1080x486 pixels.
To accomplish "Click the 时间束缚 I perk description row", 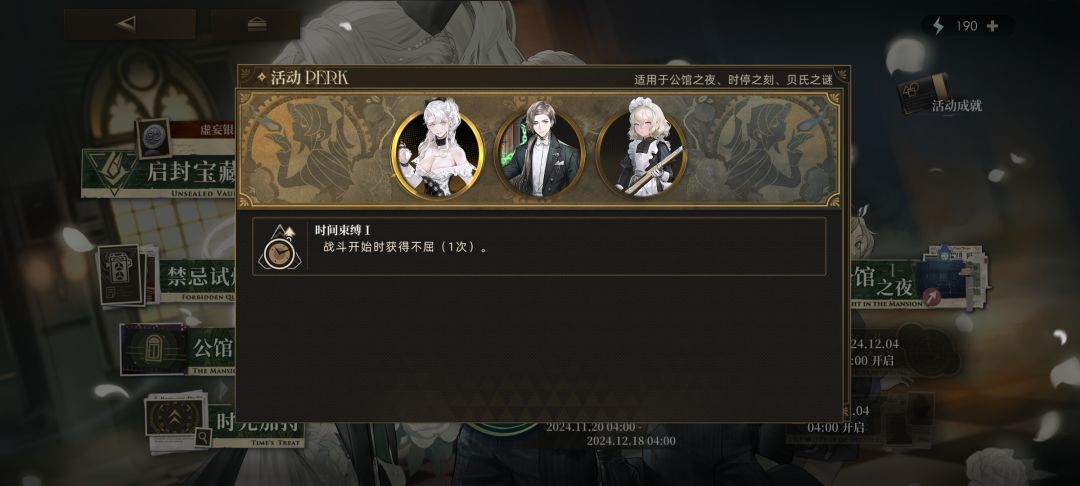I will point(539,246).
